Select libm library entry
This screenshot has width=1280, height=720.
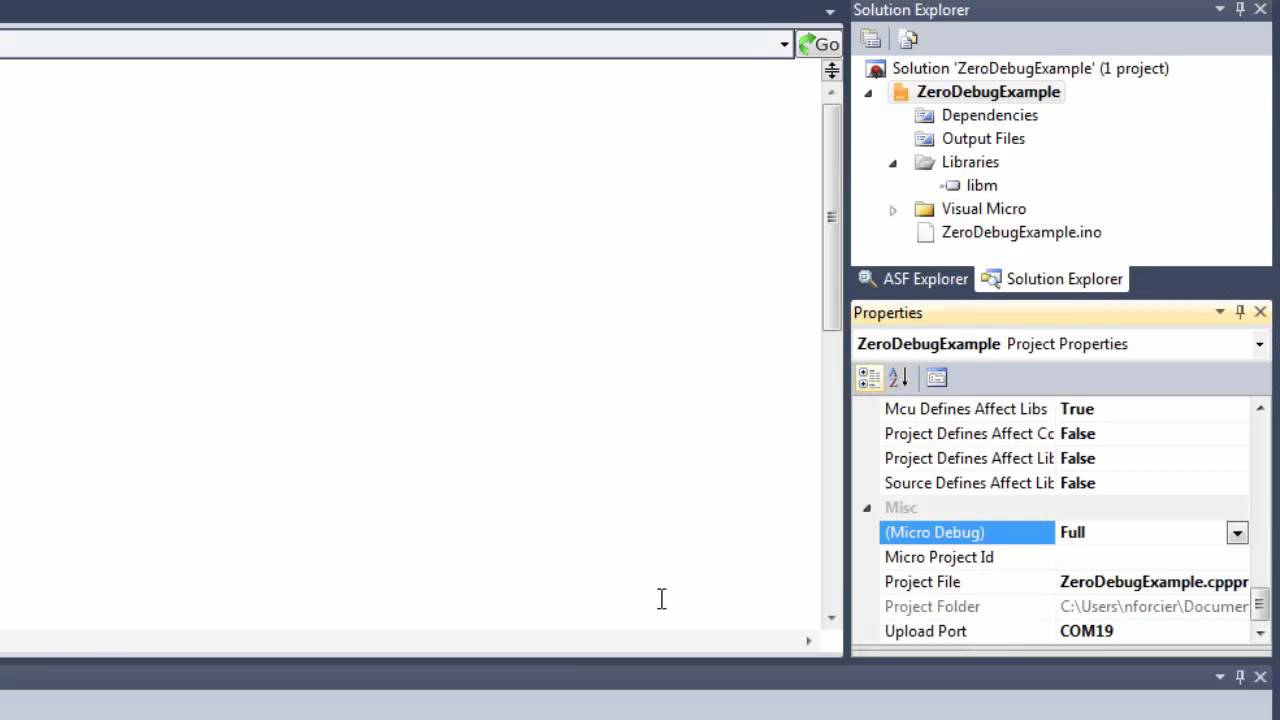pos(981,186)
